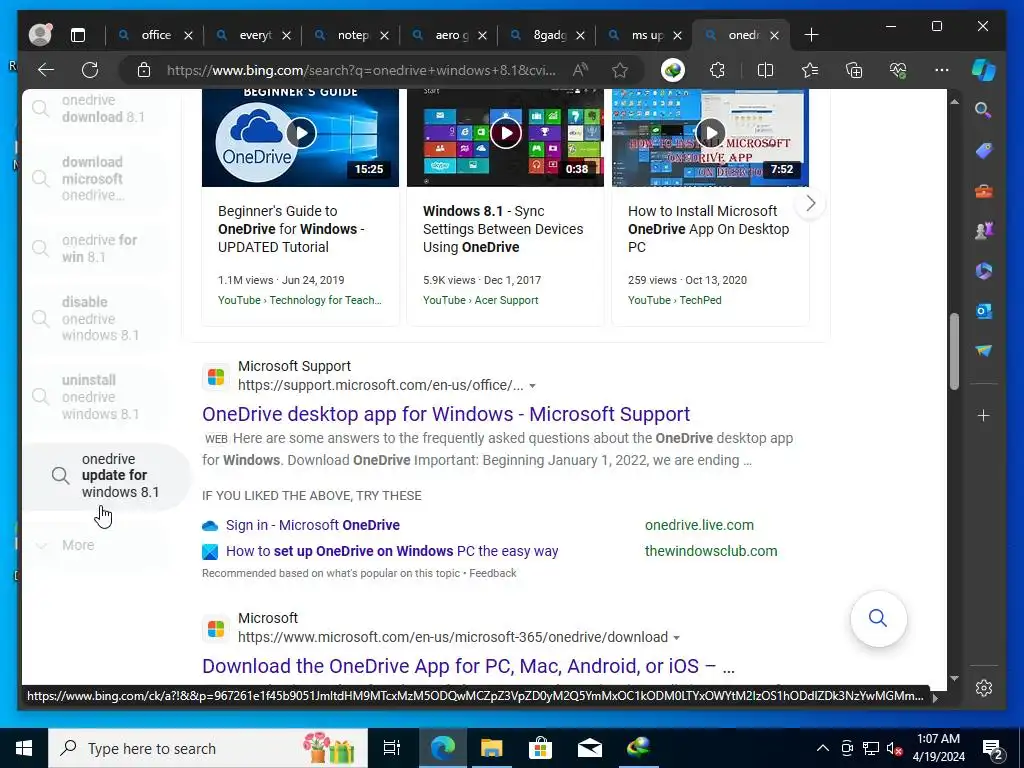Open sidebar Outlook icon
Screen dimensions: 1024x768
pos(984,311)
